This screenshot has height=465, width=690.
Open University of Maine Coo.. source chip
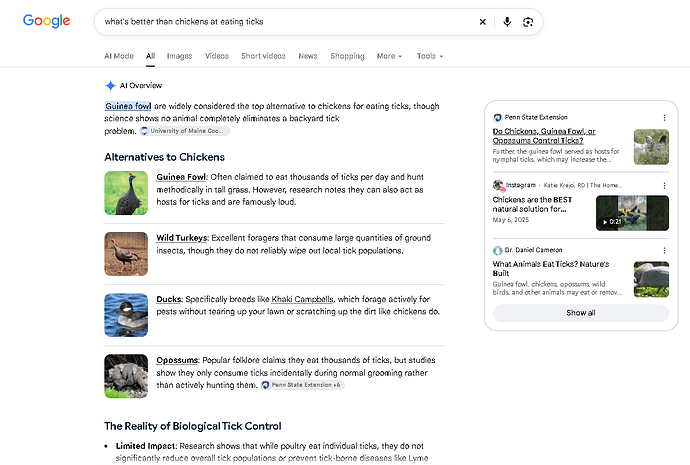tap(184, 131)
